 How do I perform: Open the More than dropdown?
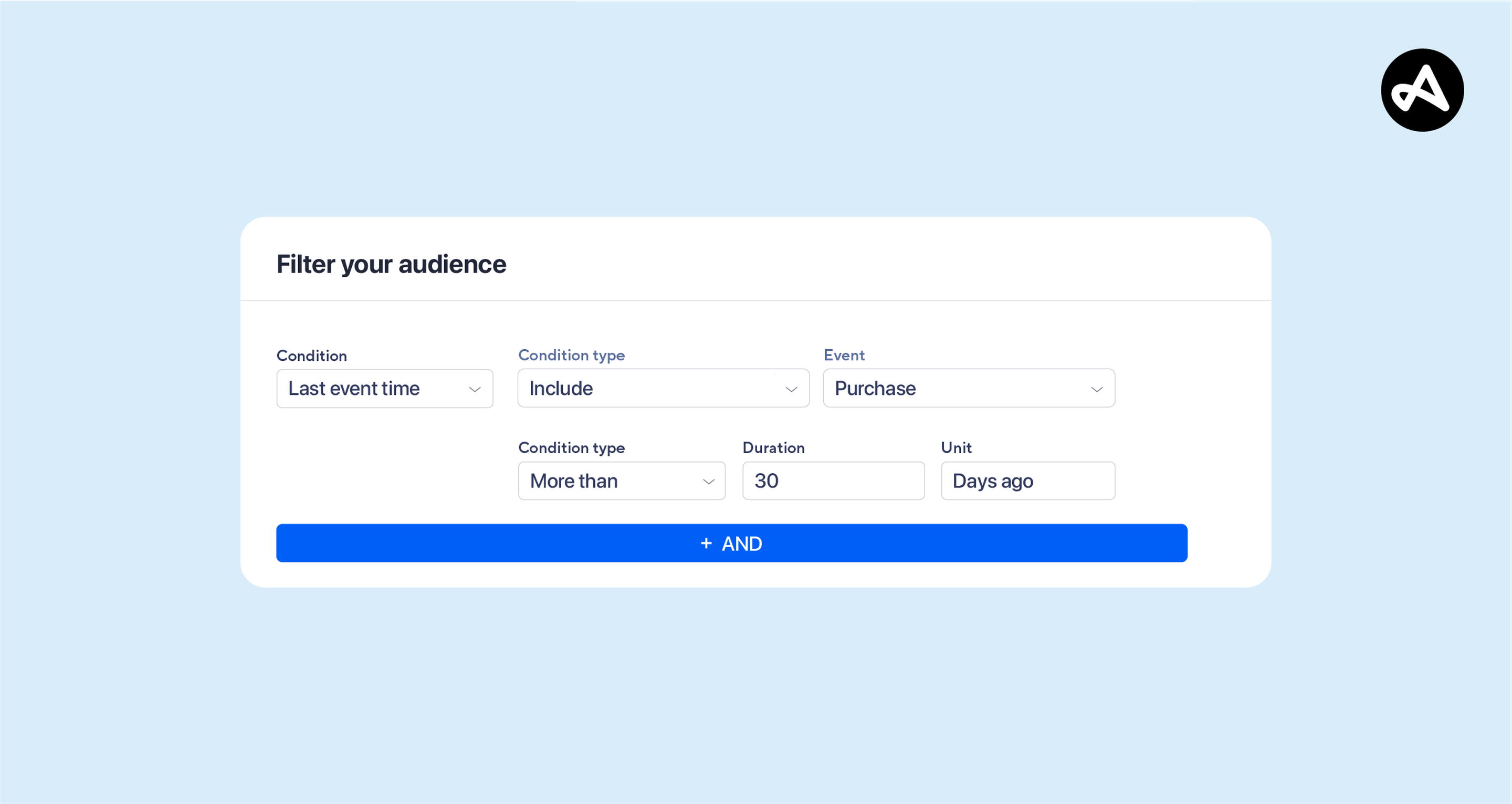(x=621, y=481)
